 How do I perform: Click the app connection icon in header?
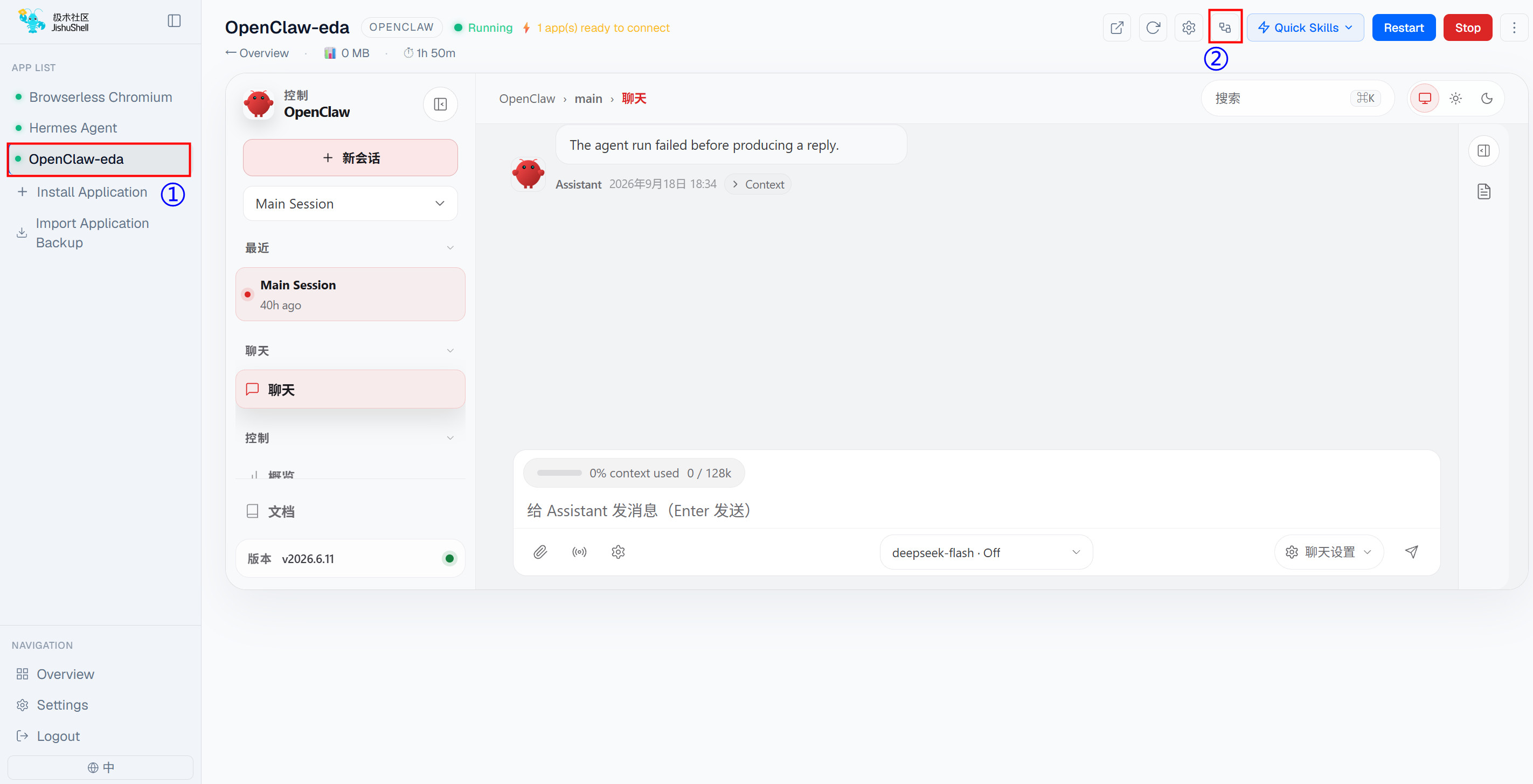[1225, 27]
